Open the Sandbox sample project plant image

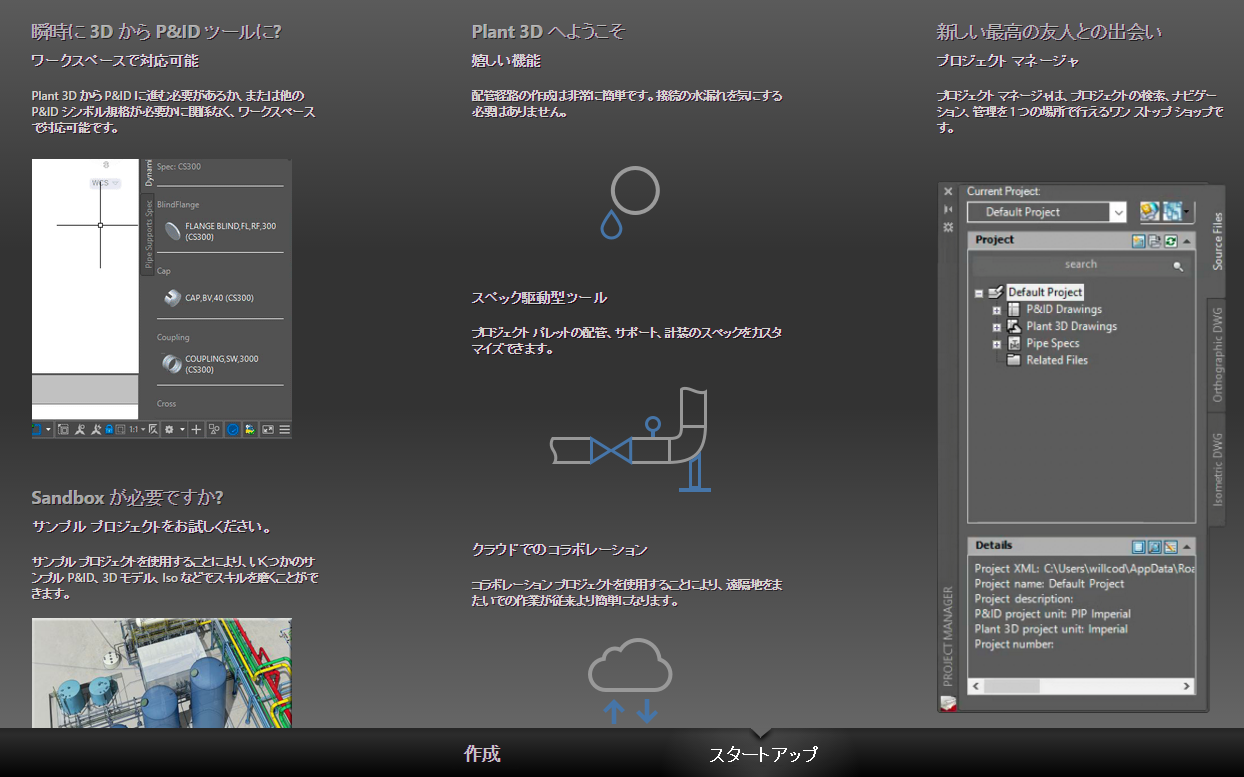161,673
